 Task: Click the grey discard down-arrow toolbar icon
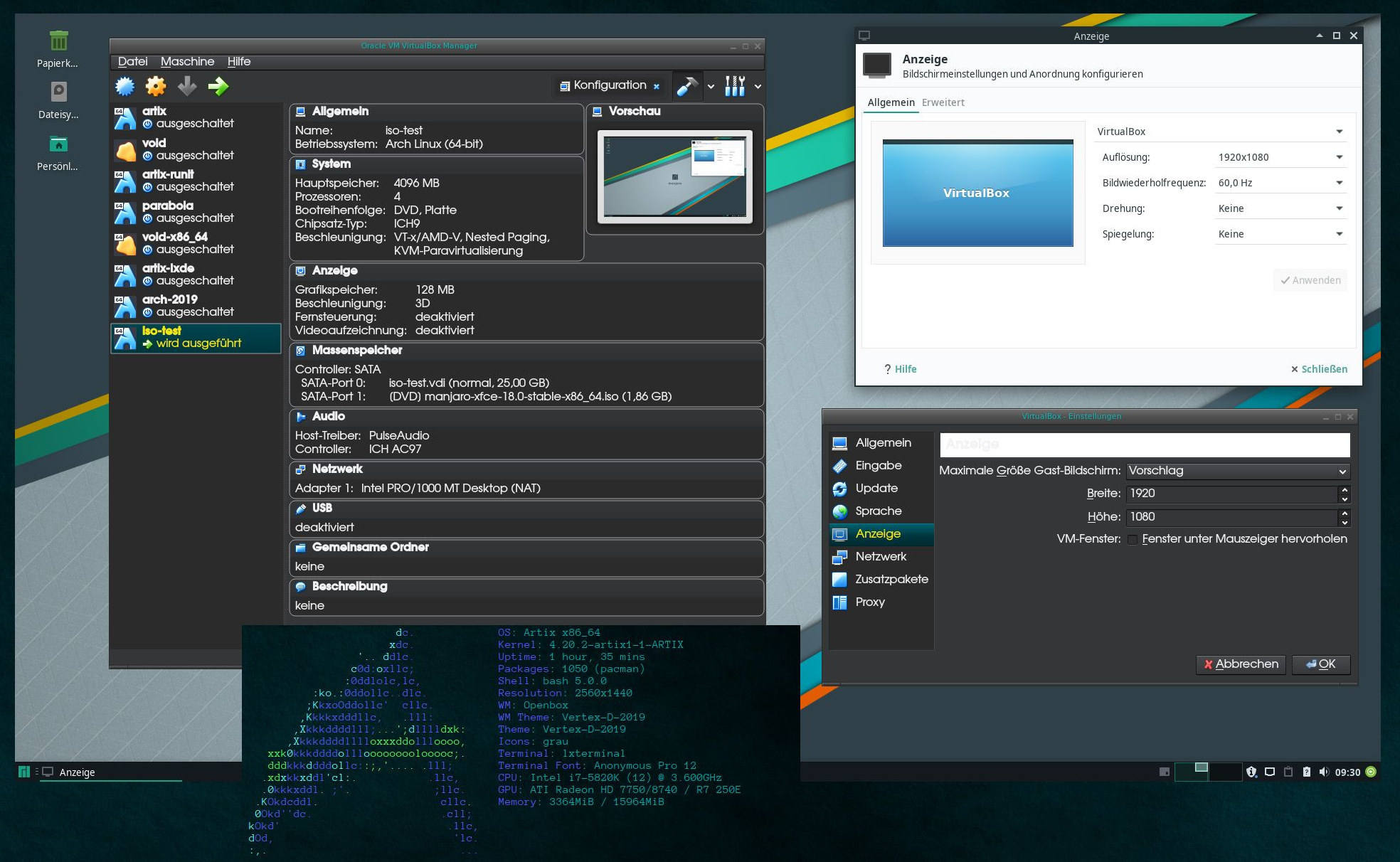(x=187, y=86)
